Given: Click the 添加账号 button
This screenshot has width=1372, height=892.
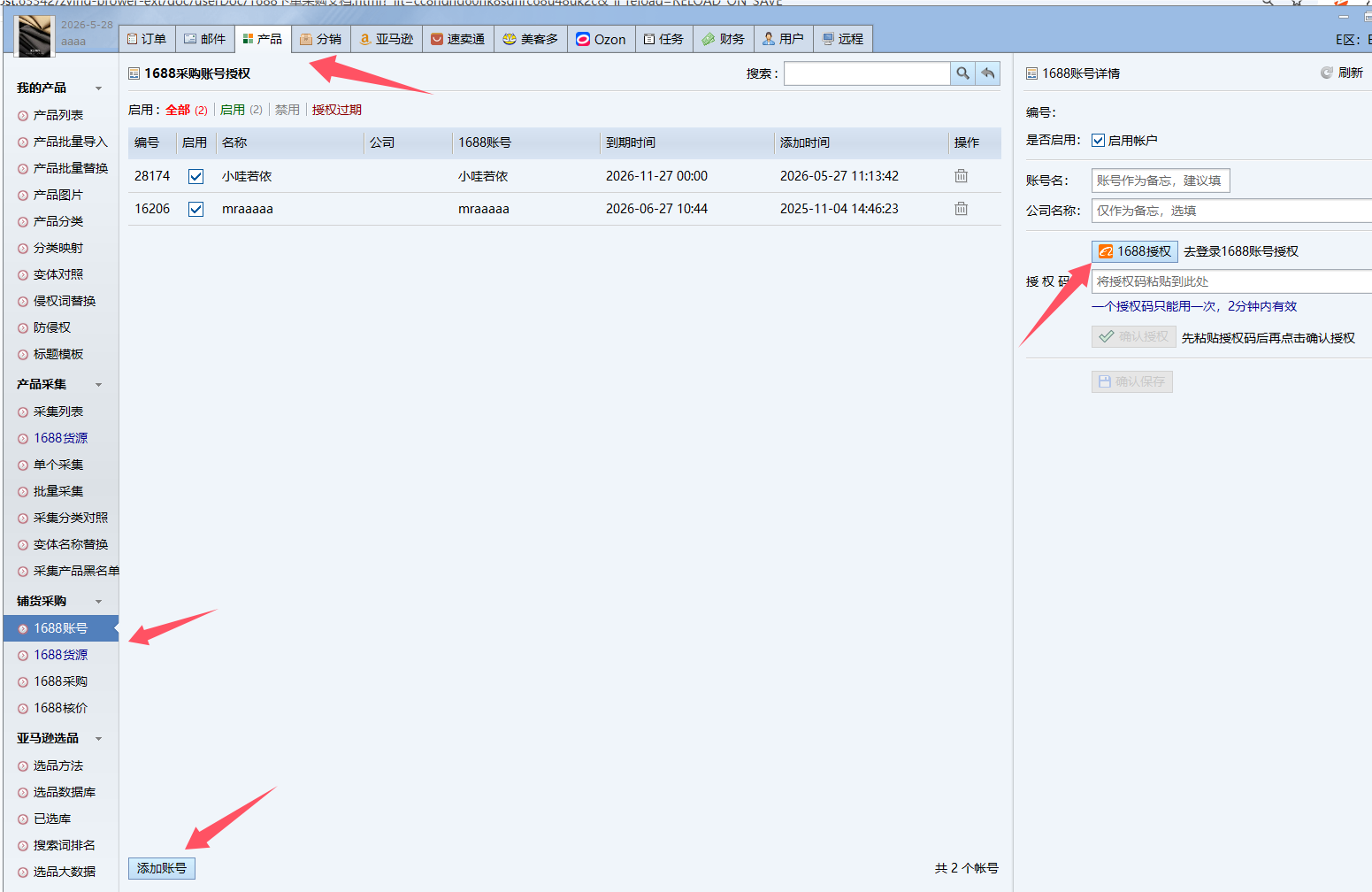Looking at the screenshot, I should tap(162, 868).
